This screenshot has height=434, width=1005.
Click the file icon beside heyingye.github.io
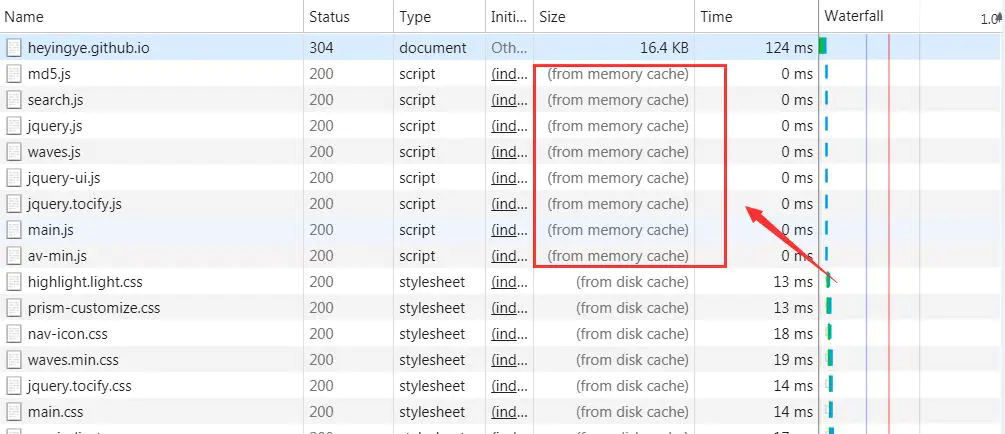click(x=14, y=48)
